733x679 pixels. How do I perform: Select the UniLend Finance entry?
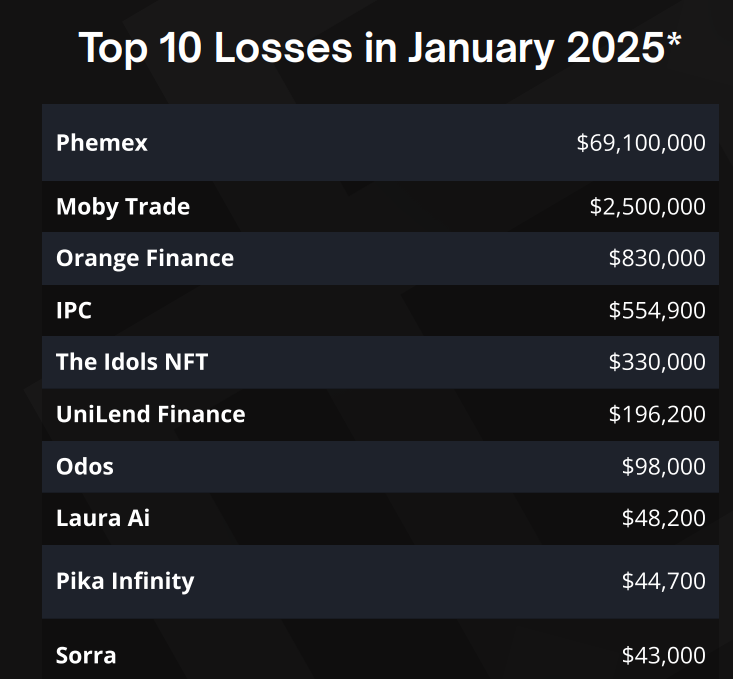tap(150, 414)
